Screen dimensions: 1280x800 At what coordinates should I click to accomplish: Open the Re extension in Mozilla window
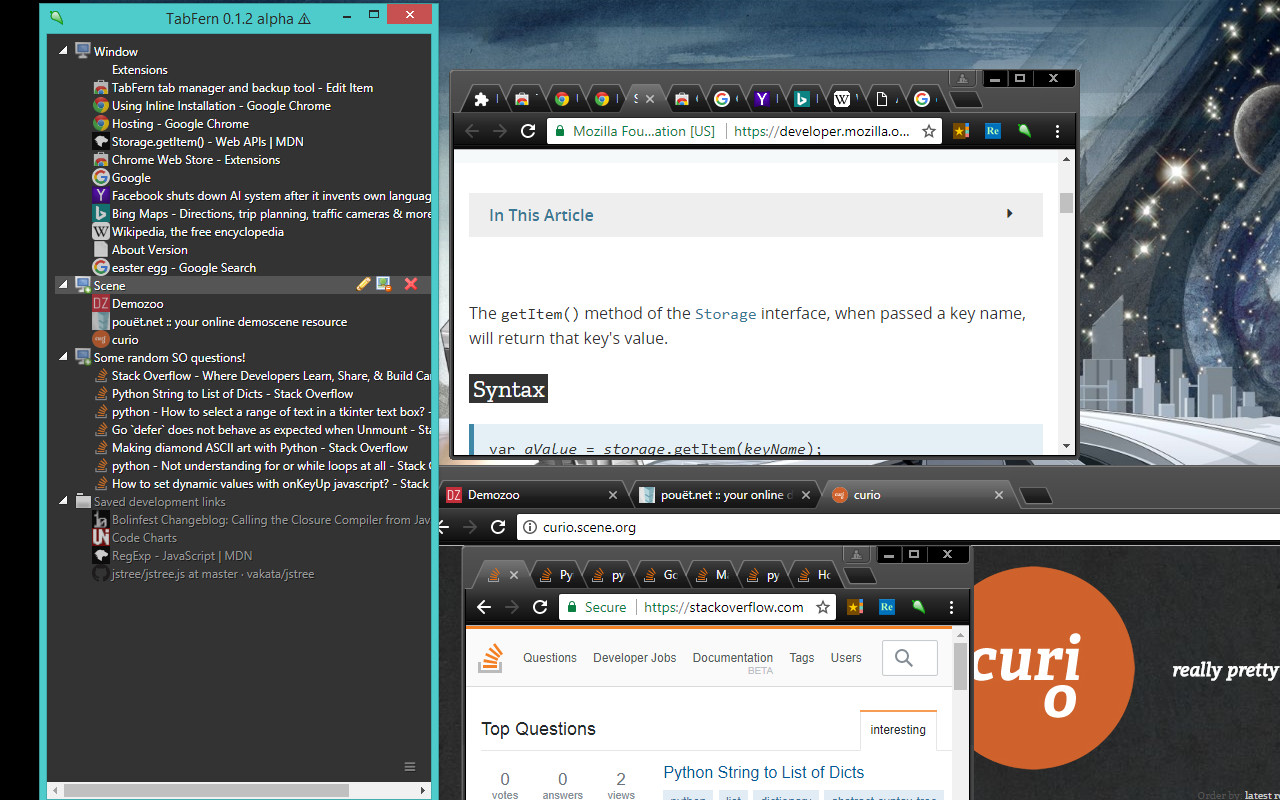(x=993, y=131)
